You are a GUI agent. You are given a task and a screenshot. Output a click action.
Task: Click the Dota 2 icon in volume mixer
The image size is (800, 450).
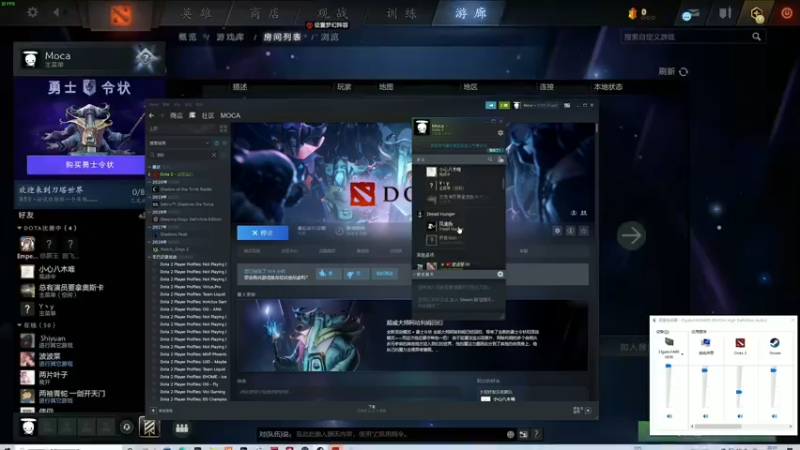[740, 343]
